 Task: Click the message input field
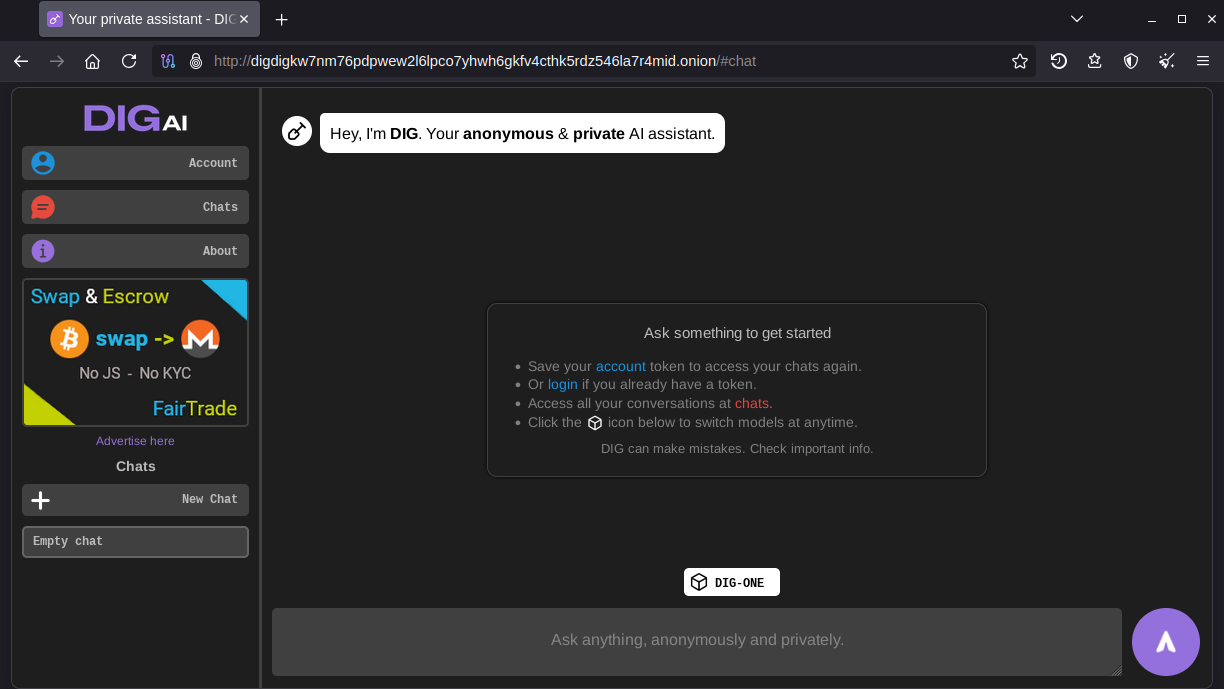pyautogui.click(x=697, y=641)
